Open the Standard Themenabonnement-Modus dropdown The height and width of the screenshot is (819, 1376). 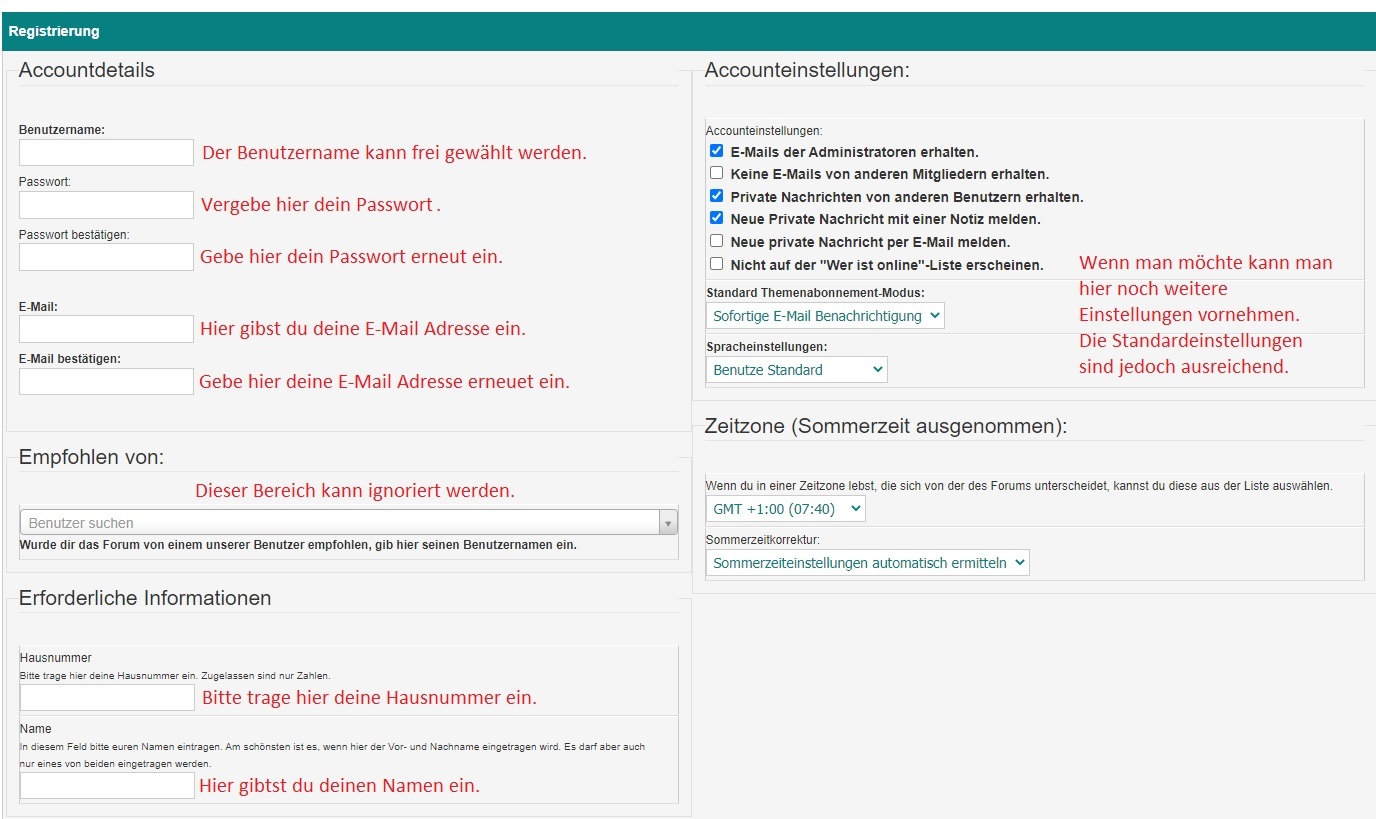[825, 316]
